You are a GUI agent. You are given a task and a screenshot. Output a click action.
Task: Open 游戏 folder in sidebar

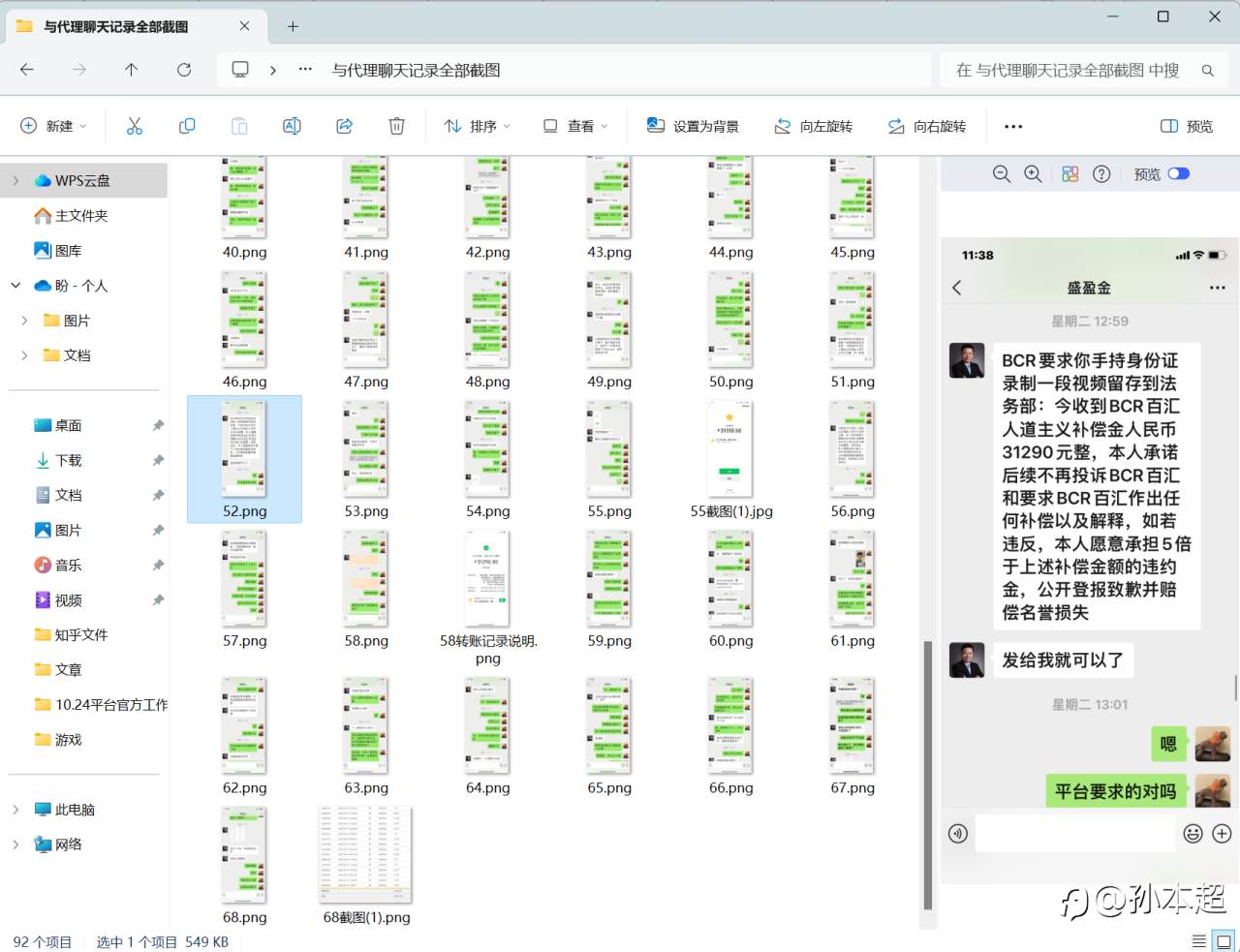tap(58, 739)
